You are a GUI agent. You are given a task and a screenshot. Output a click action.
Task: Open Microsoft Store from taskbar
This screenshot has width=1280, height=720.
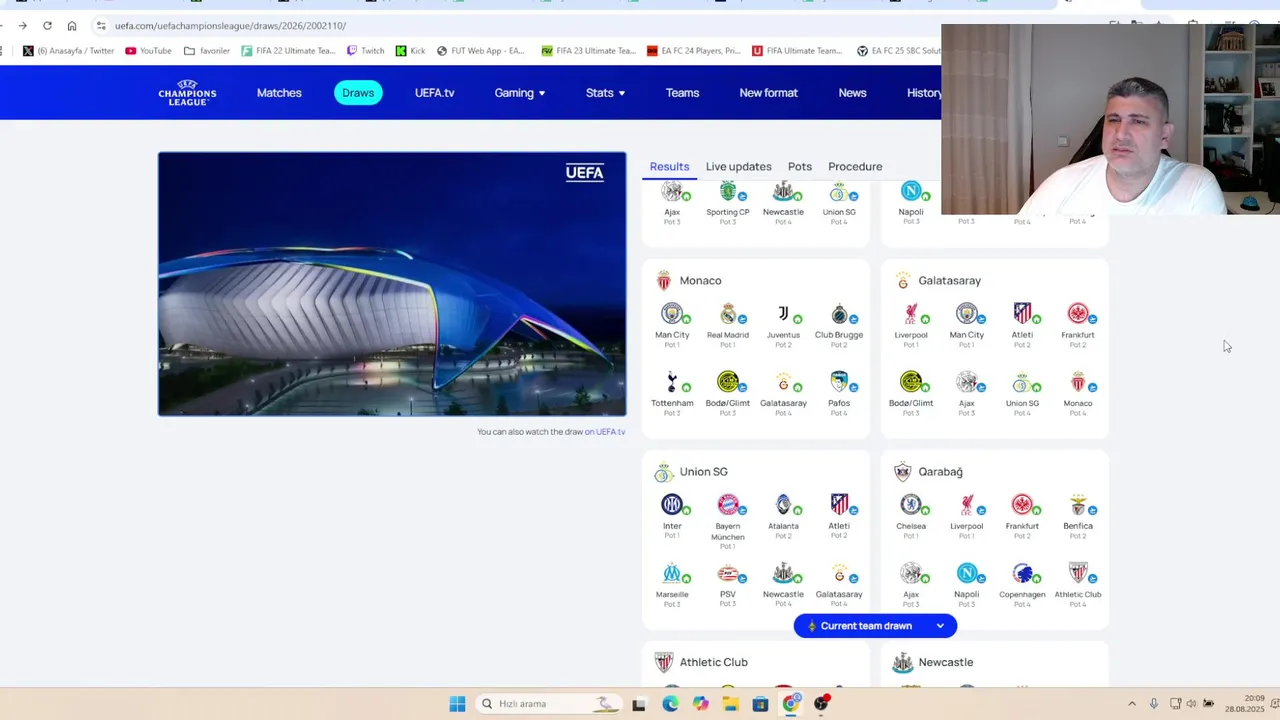click(760, 704)
